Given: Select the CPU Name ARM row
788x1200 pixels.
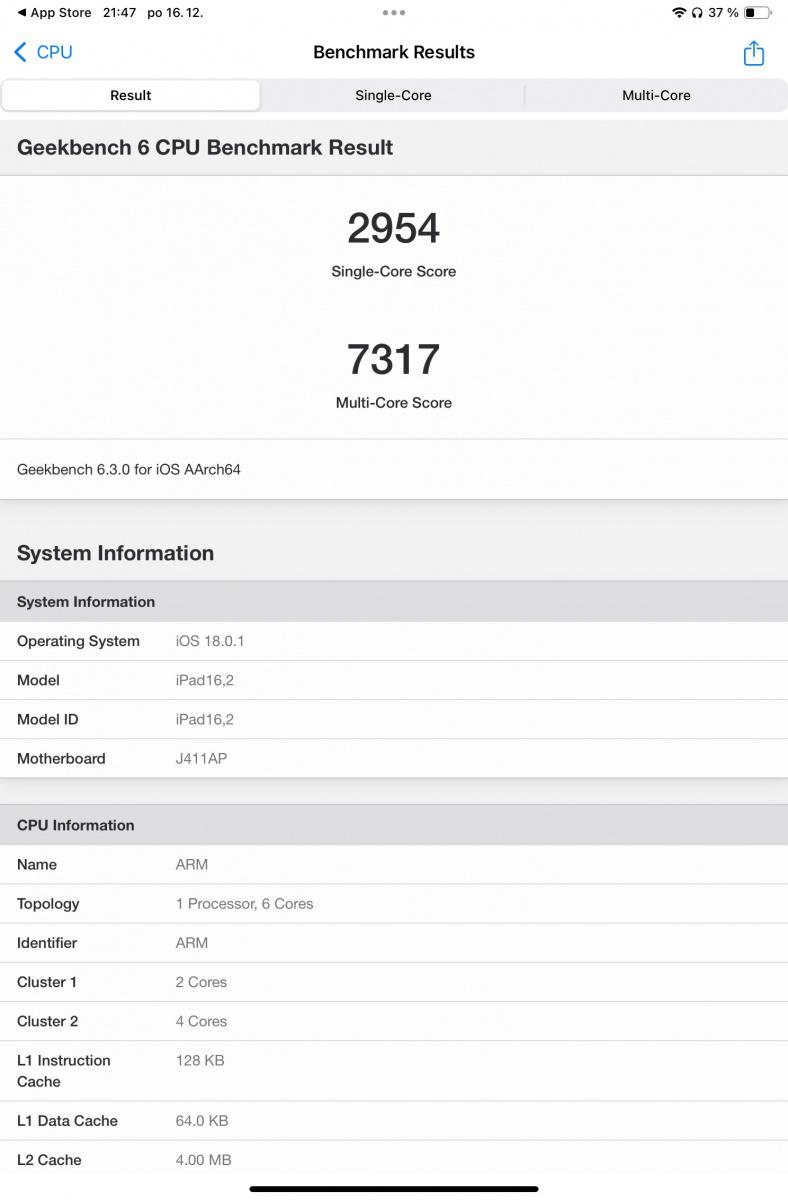Looking at the screenshot, I should (394, 864).
